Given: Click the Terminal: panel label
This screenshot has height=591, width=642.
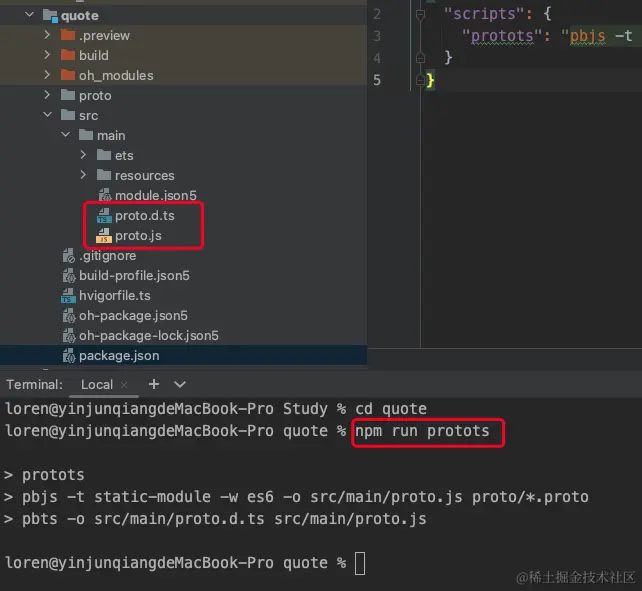Looking at the screenshot, I should (x=35, y=385).
